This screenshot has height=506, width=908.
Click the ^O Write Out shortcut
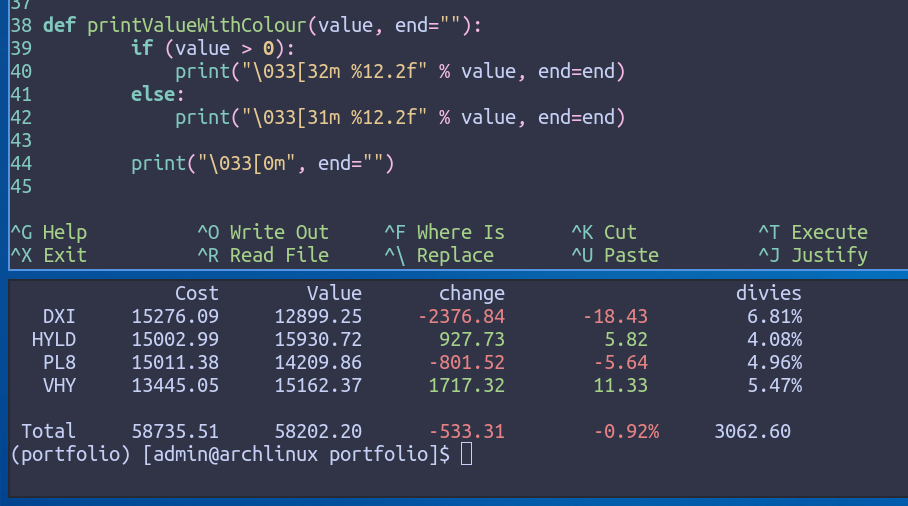pos(263,232)
